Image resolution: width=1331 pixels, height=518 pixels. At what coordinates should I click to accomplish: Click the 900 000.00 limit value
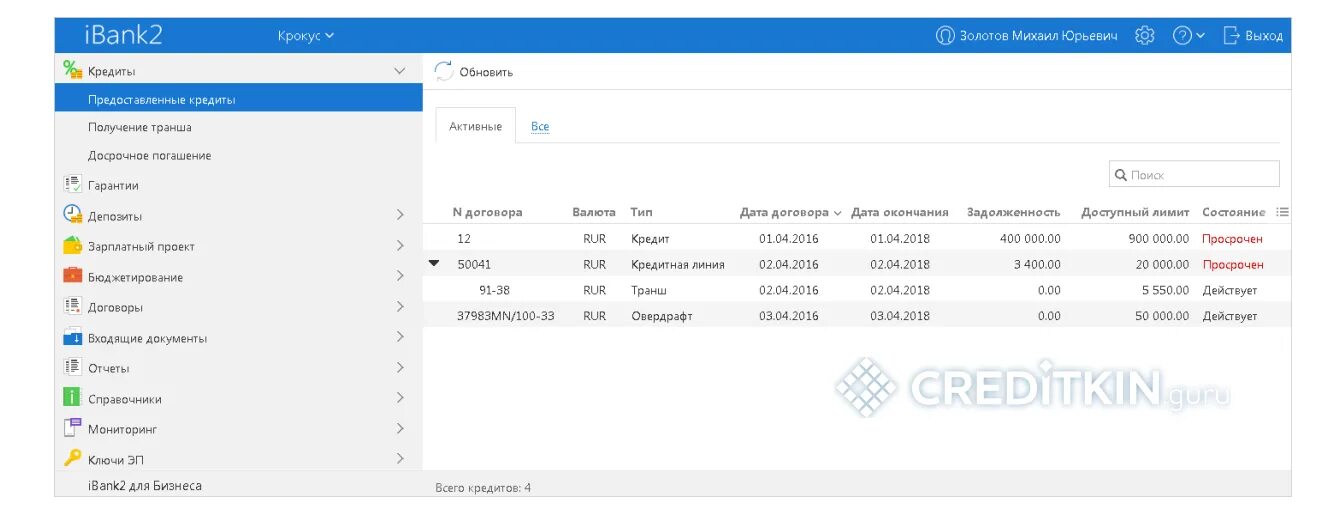[1159, 239]
